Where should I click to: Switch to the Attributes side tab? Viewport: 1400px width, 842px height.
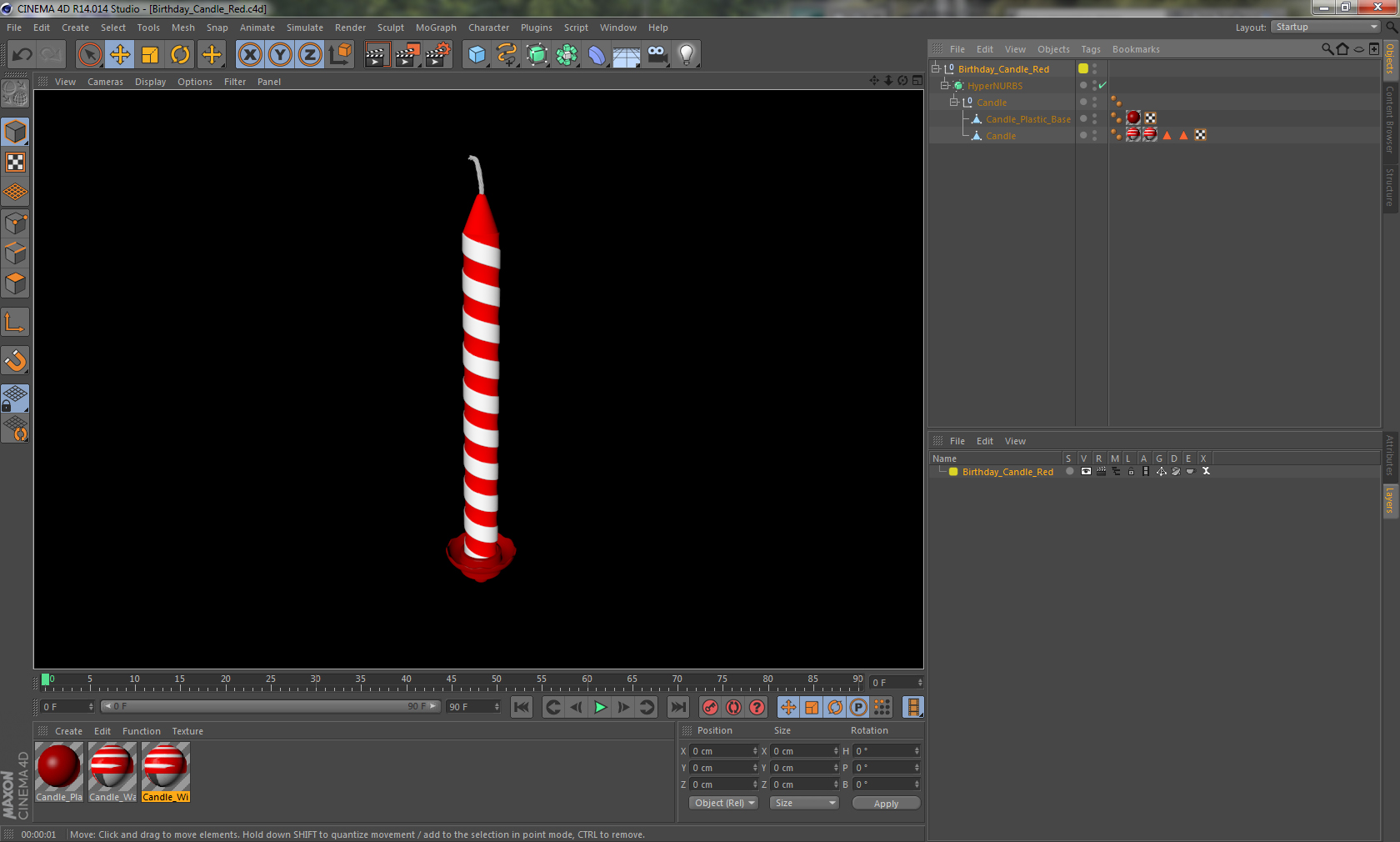[1390, 455]
